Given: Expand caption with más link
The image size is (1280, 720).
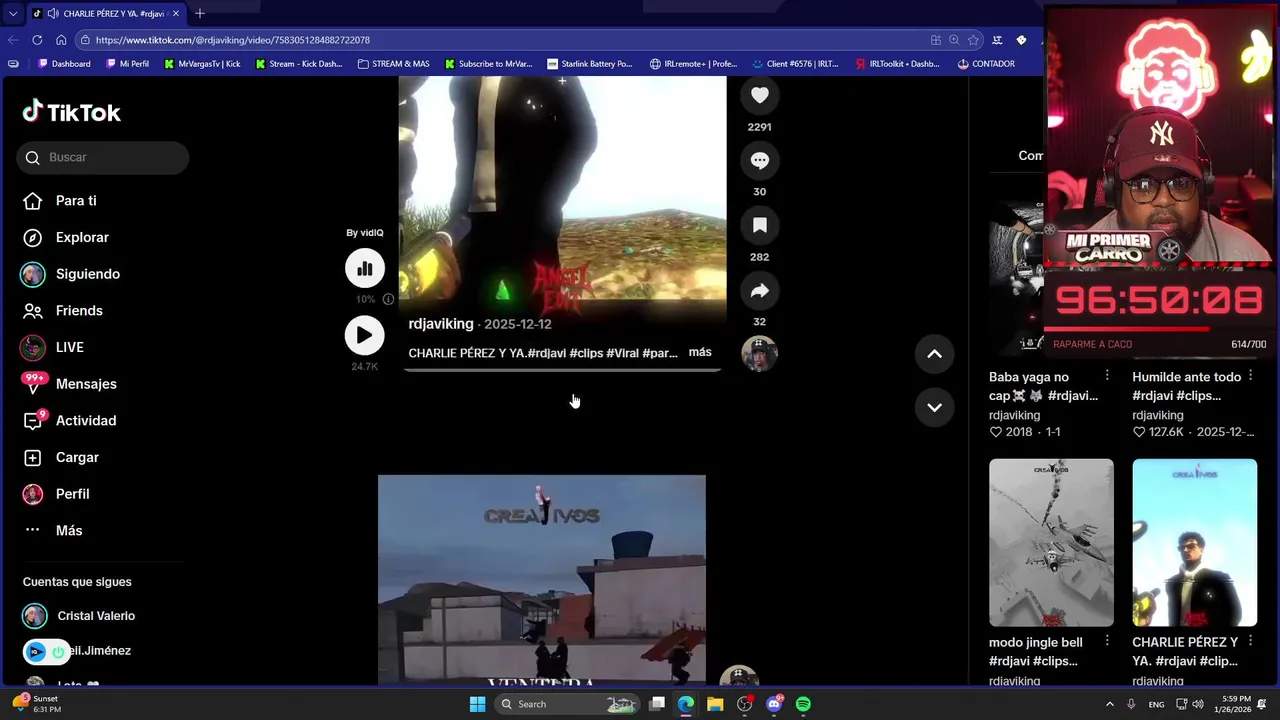Looking at the screenshot, I should tap(700, 352).
